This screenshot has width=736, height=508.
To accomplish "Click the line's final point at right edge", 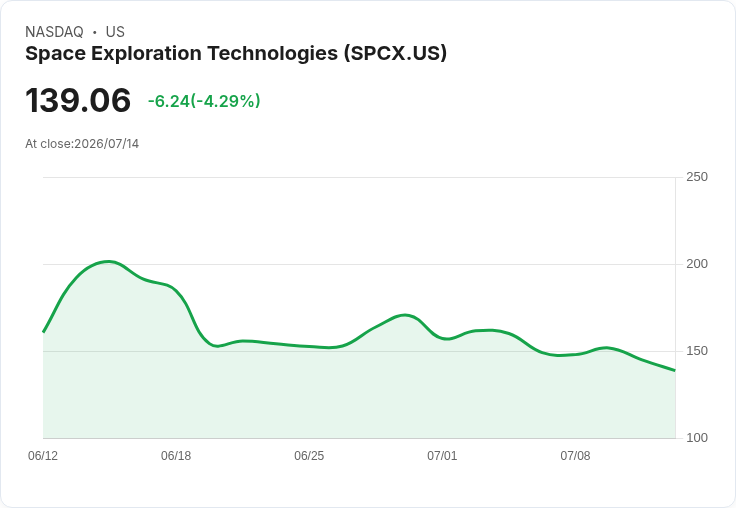I will point(675,370).
